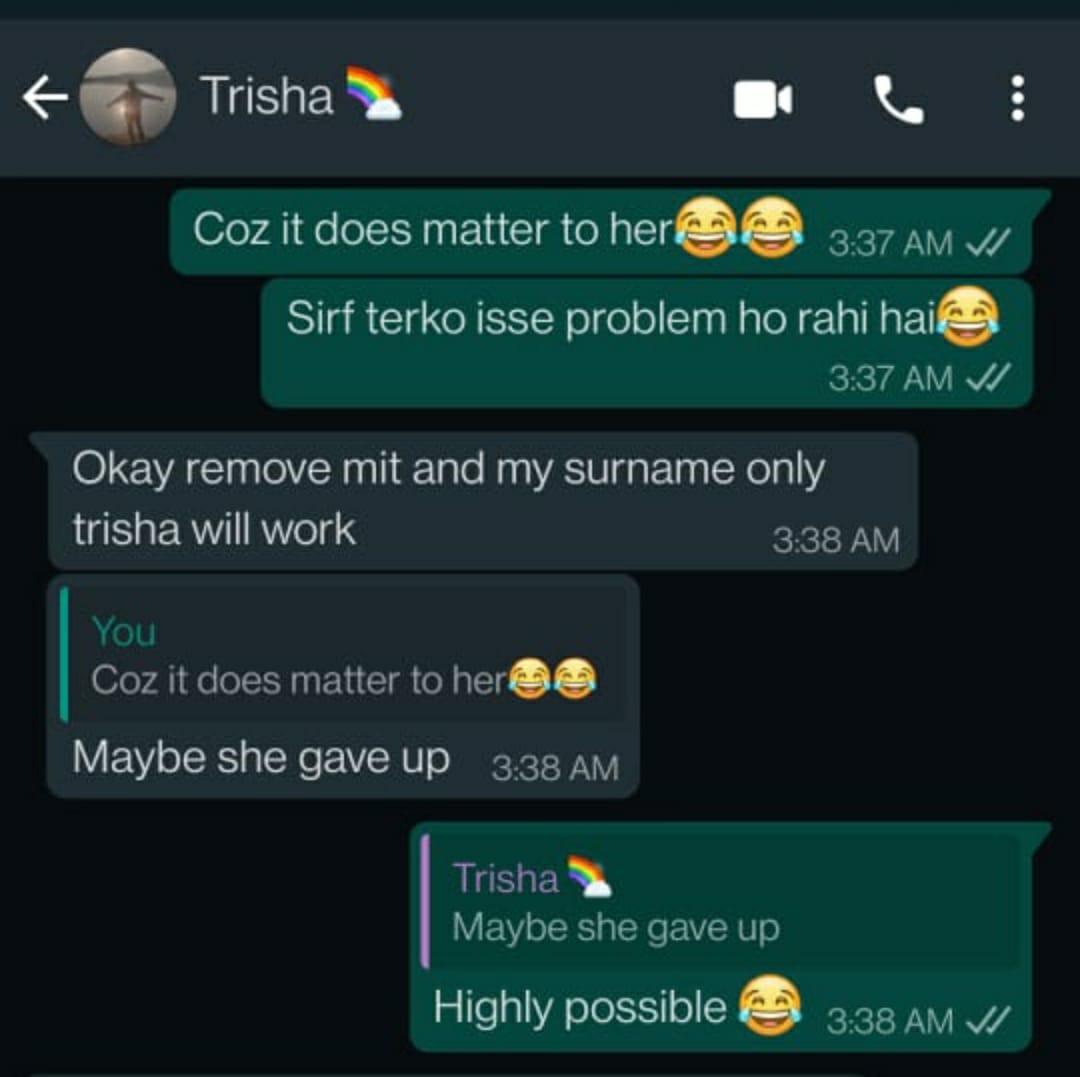Start a voice call with Trisha
Image resolution: width=1080 pixels, height=1077 pixels.
click(898, 100)
